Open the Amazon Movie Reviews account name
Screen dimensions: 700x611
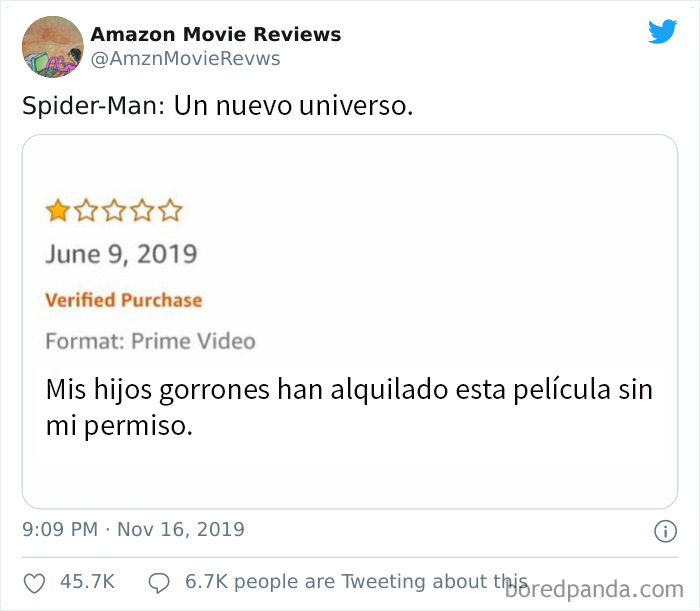(216, 34)
